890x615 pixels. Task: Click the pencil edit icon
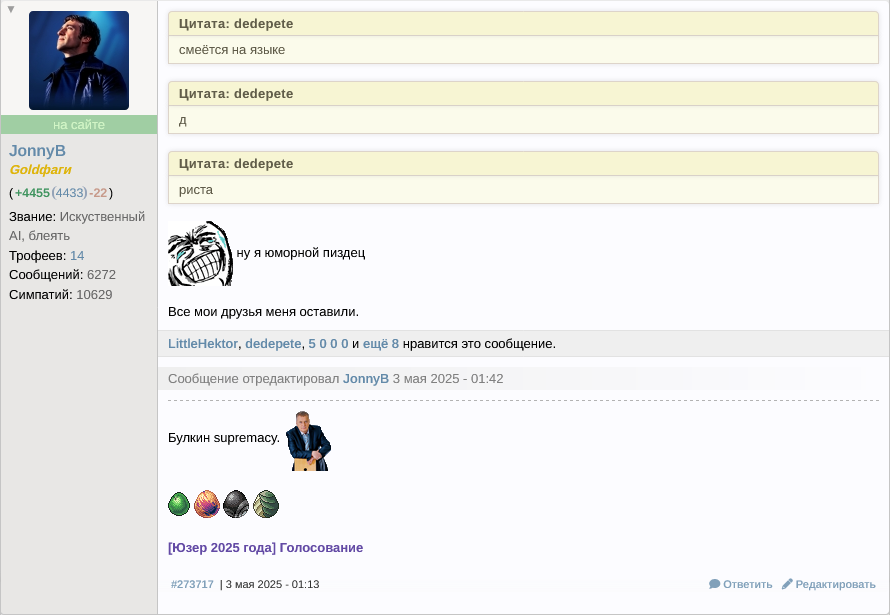click(787, 584)
